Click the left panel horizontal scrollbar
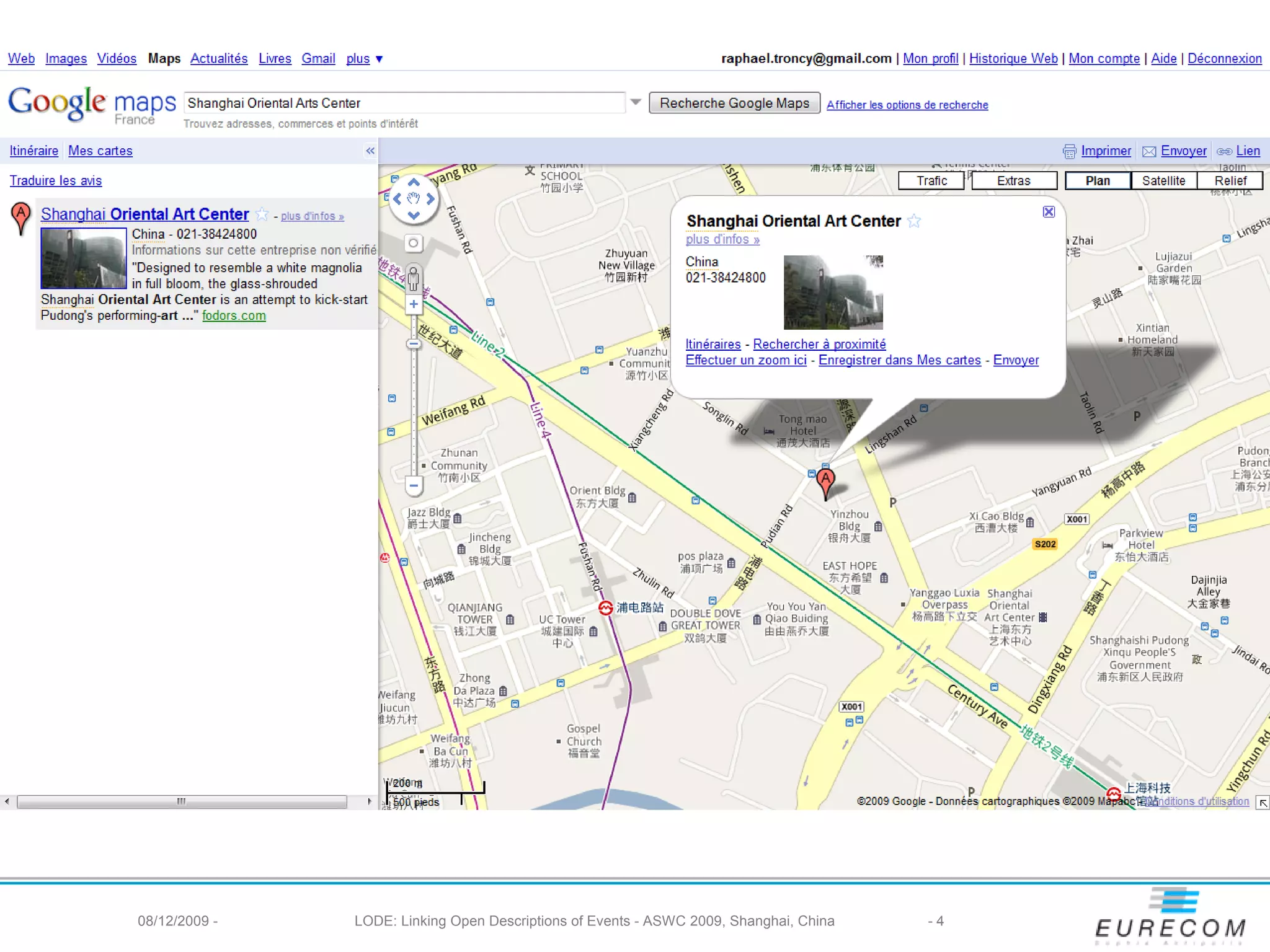 coord(182,801)
